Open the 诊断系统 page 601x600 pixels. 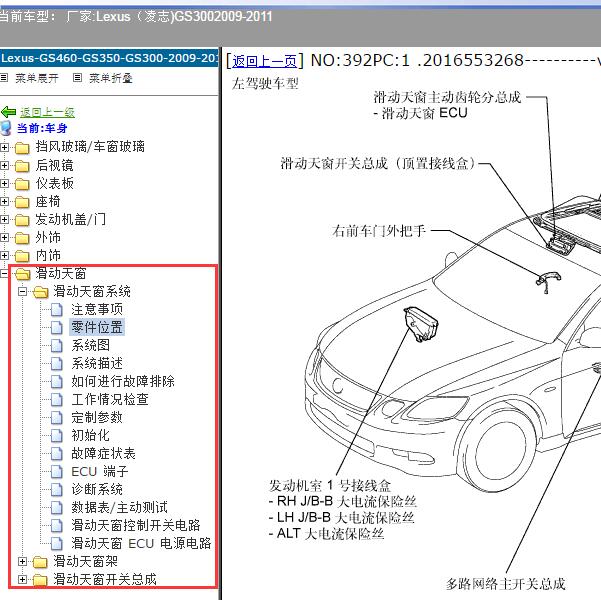97,490
